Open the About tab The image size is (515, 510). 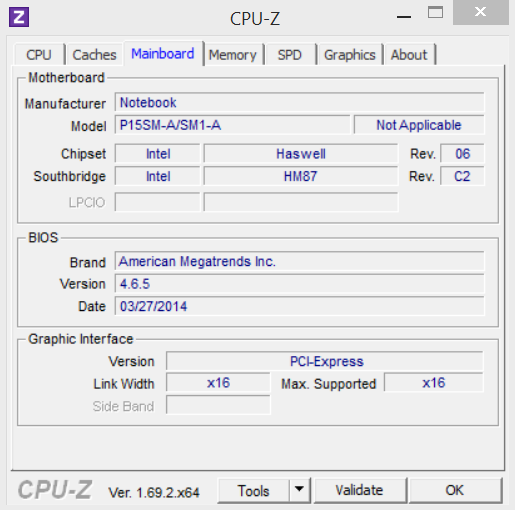(x=409, y=55)
